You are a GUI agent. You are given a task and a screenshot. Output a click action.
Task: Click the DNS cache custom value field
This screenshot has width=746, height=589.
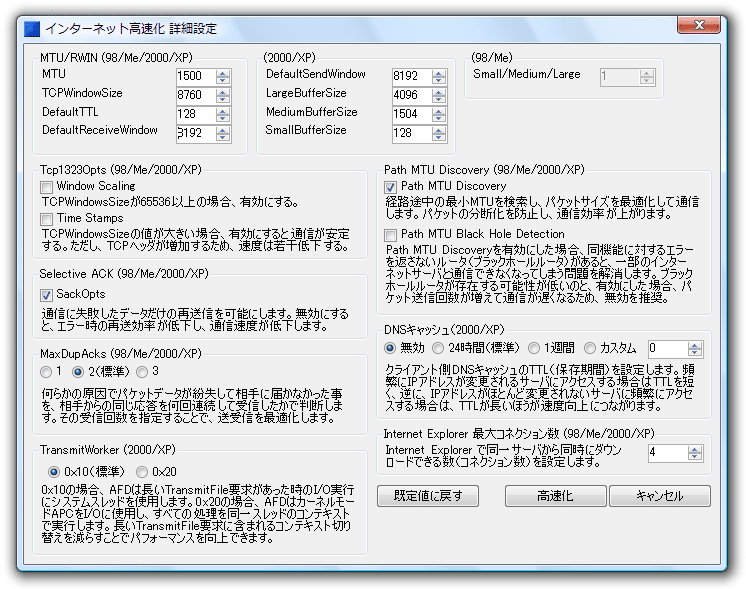click(x=668, y=349)
